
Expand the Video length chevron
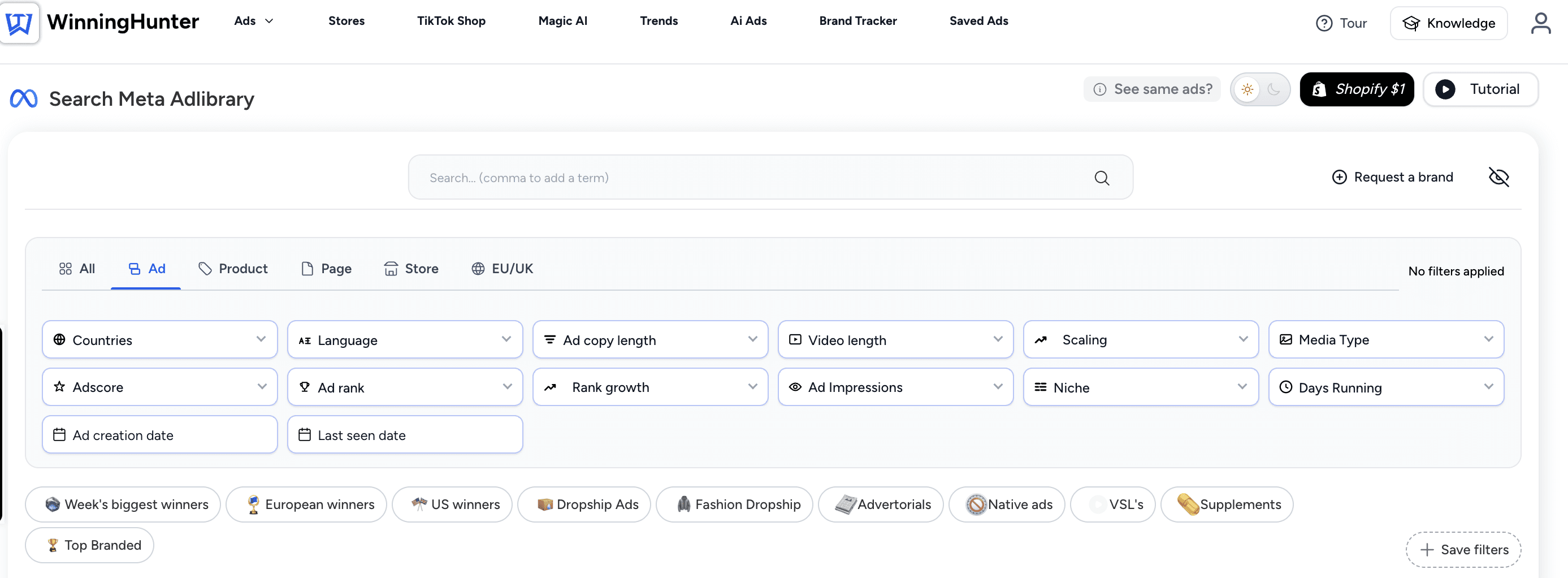pos(998,339)
